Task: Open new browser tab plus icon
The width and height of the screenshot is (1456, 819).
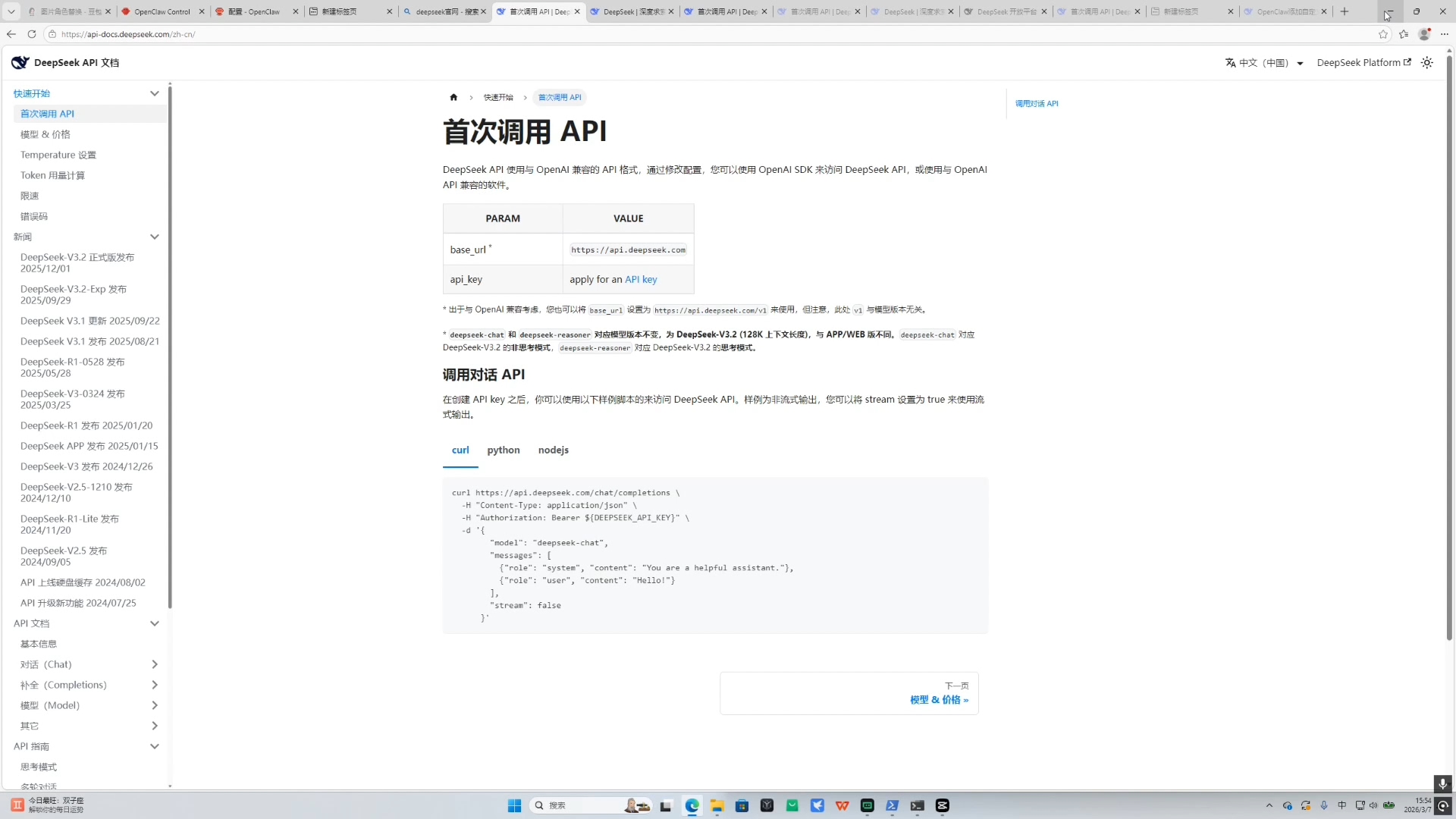Action: coord(1345,11)
